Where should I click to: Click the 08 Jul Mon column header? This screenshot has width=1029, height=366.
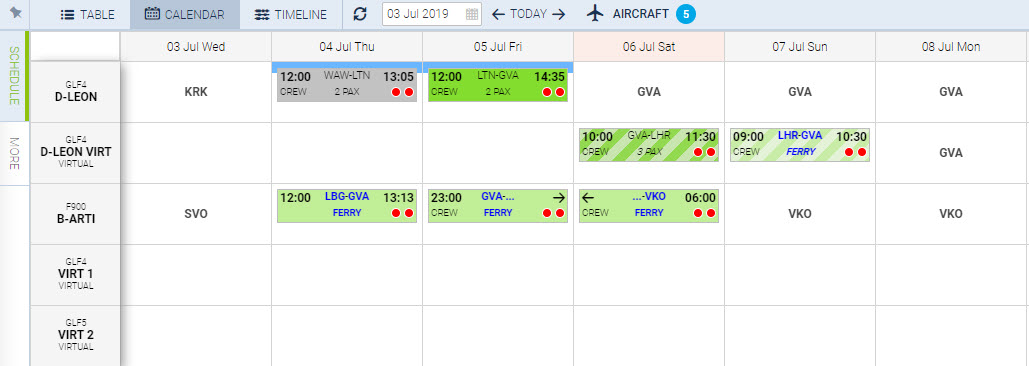tap(951, 47)
